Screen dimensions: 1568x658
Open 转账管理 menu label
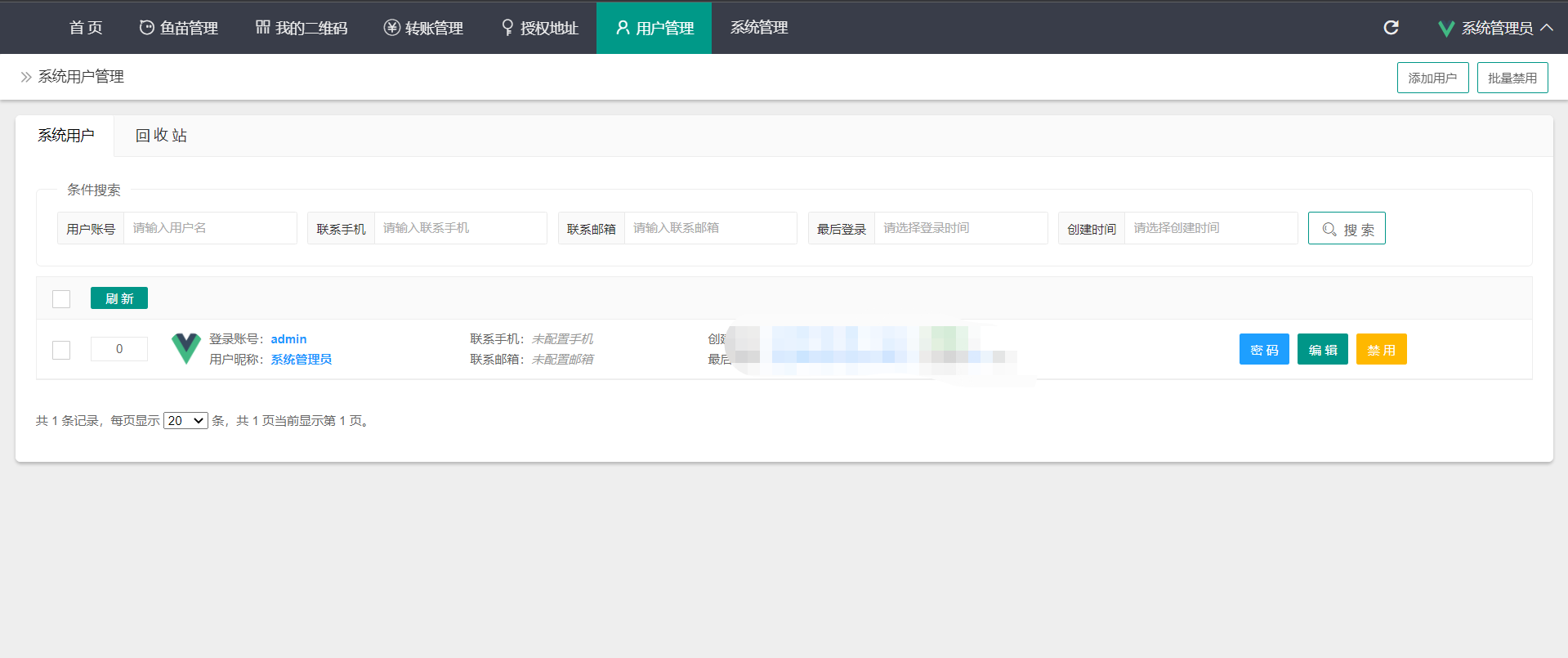tap(434, 28)
